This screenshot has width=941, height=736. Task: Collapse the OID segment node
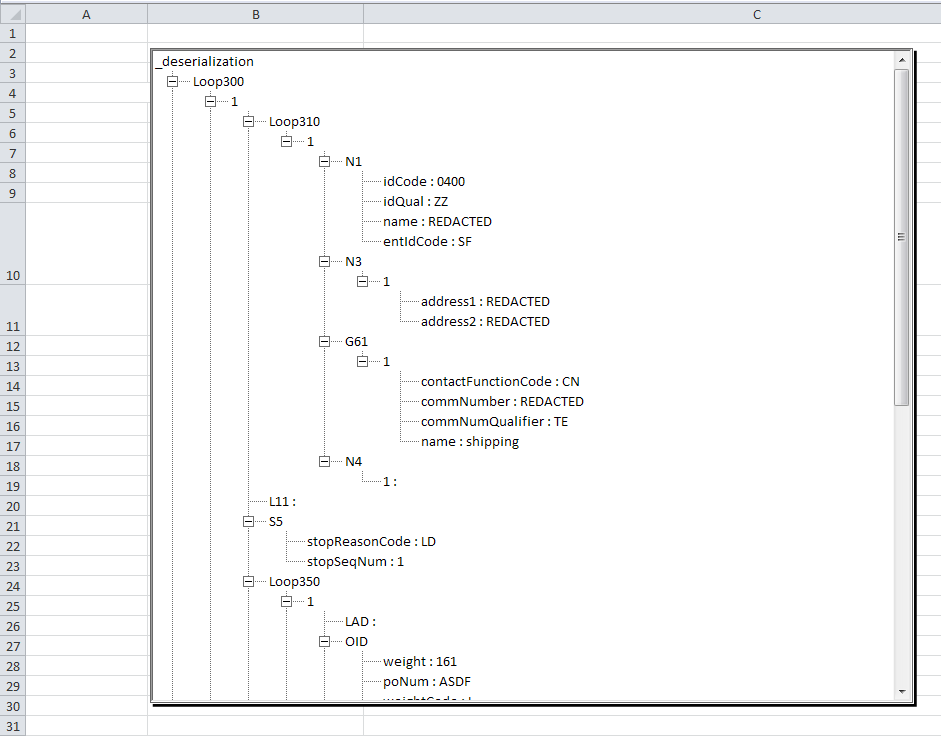click(325, 641)
